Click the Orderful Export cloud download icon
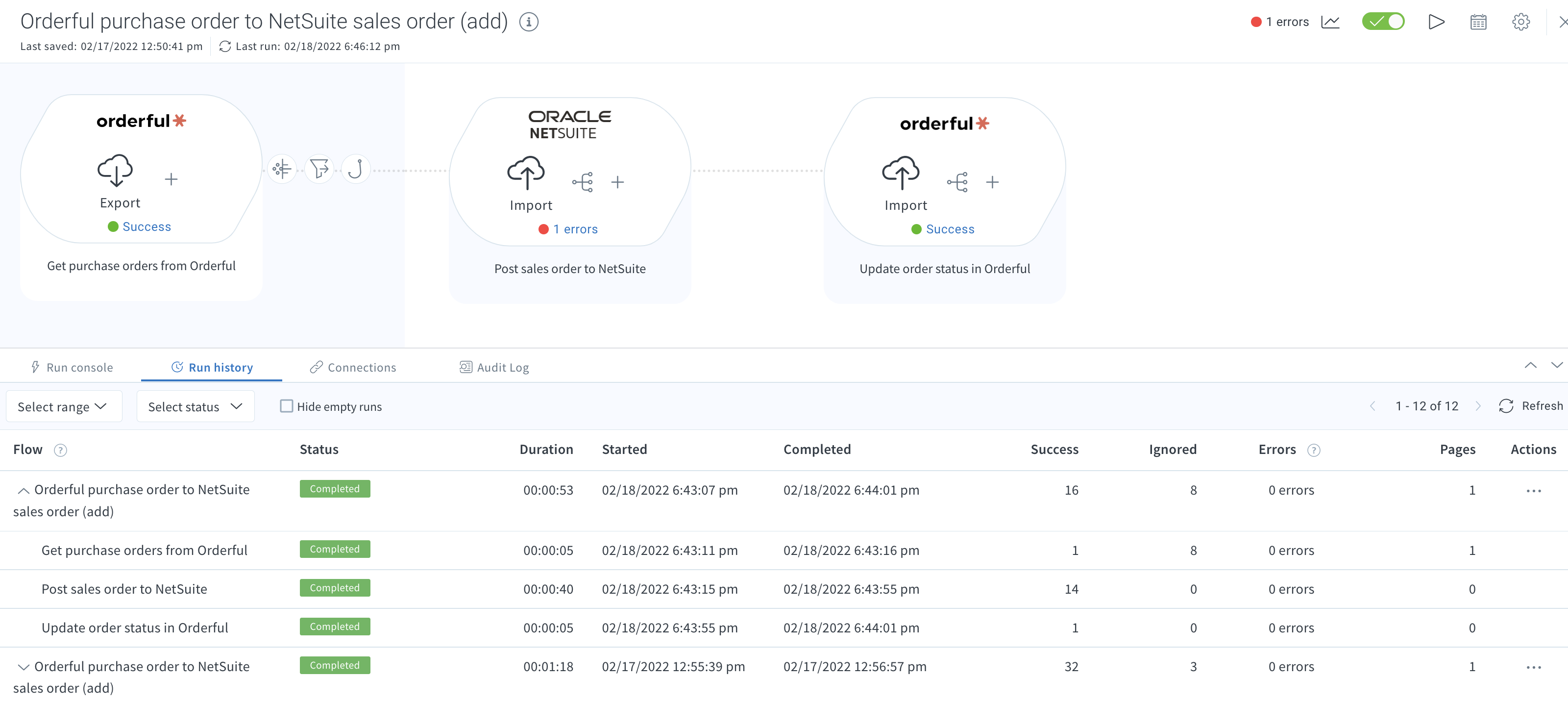Image resolution: width=1568 pixels, height=703 pixels. (115, 170)
